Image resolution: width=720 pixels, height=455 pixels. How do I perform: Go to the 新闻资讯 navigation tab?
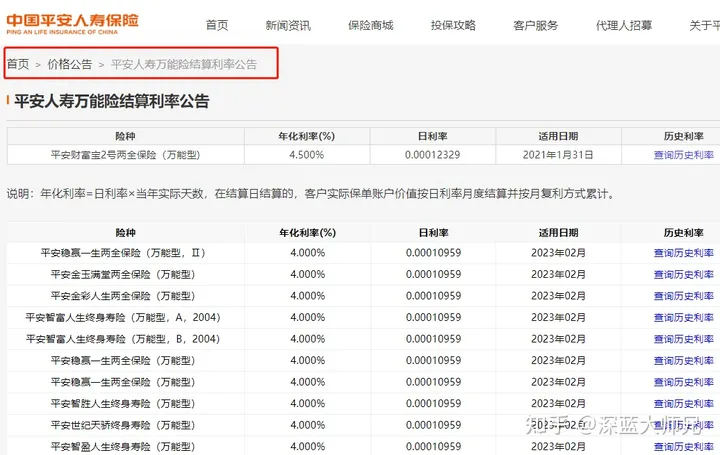coord(288,25)
